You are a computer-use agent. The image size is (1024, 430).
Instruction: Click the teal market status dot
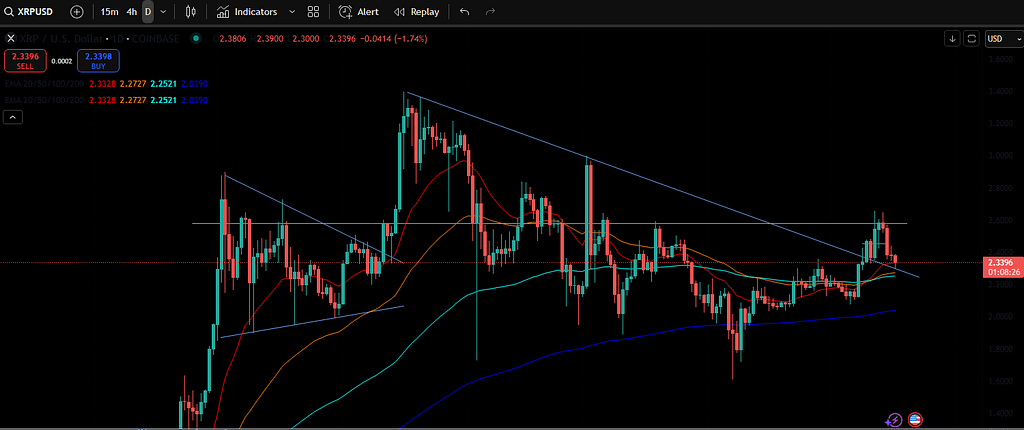tap(194, 39)
